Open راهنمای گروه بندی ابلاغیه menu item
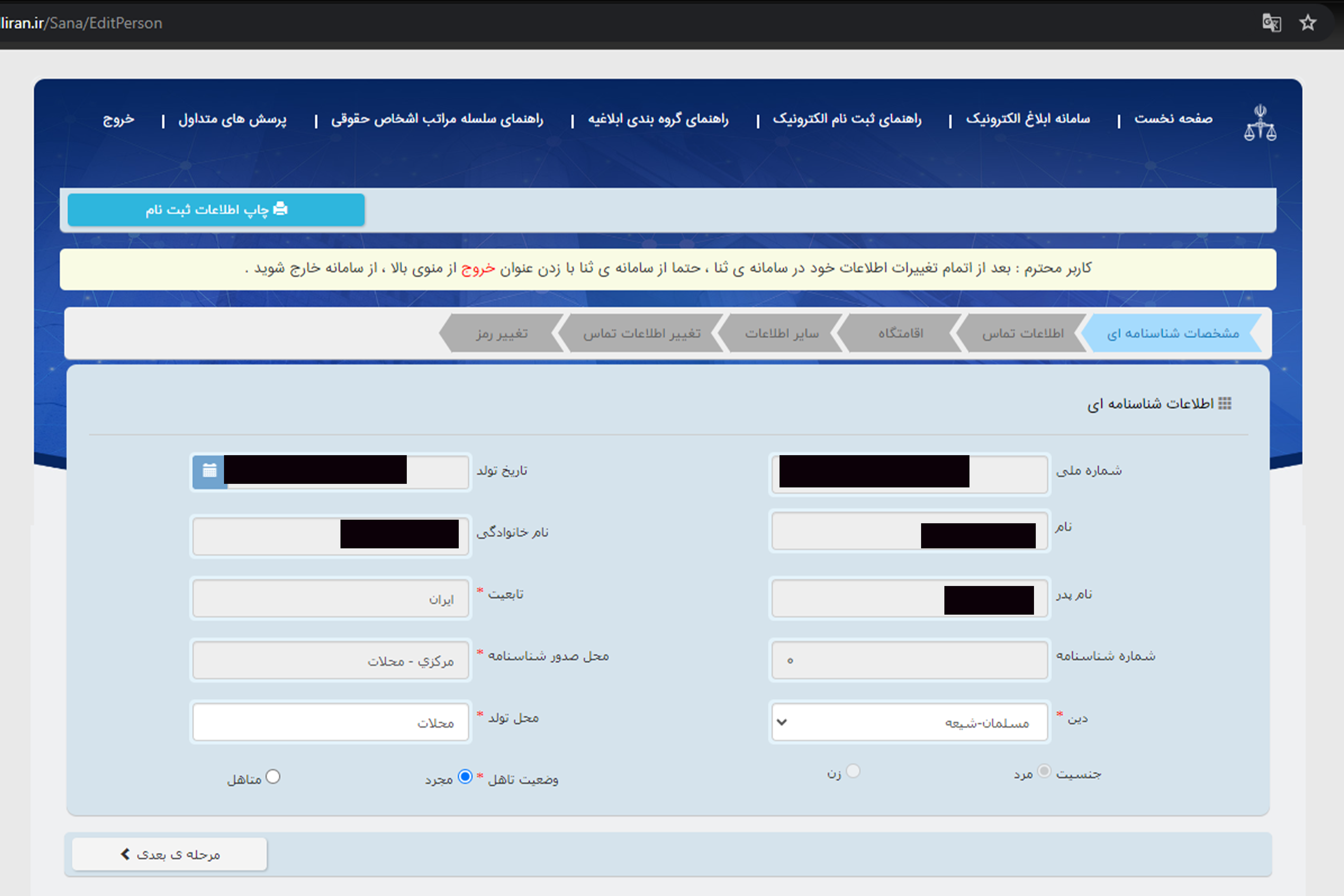 pyautogui.click(x=658, y=119)
